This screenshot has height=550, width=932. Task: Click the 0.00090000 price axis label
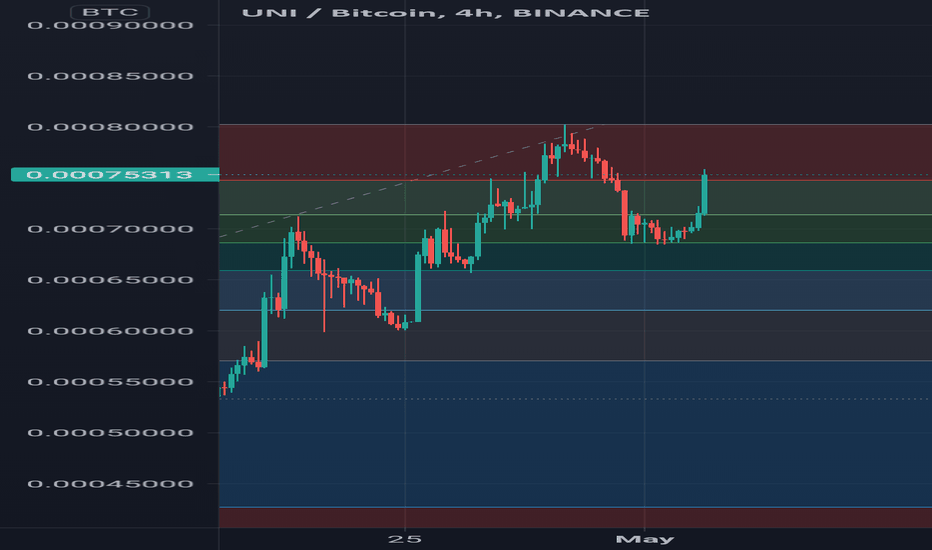click(x=111, y=25)
